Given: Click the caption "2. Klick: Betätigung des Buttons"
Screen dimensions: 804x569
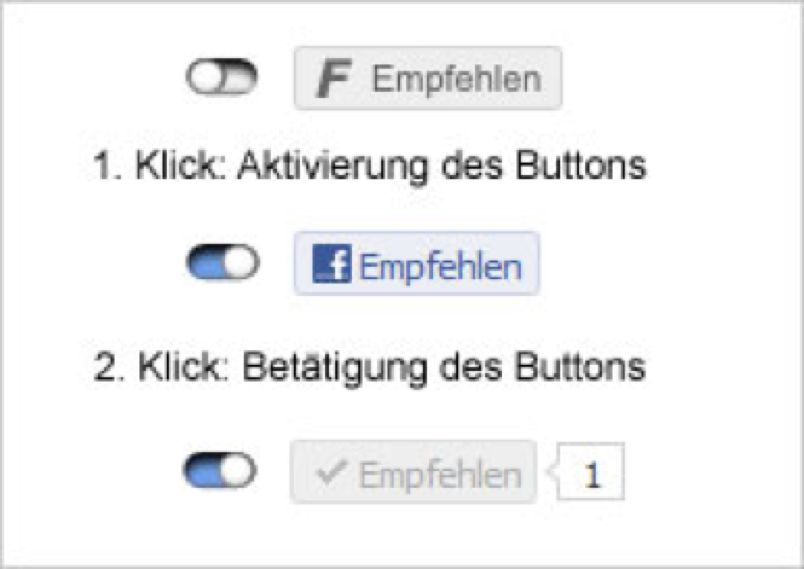Looking at the screenshot, I should [370, 367].
